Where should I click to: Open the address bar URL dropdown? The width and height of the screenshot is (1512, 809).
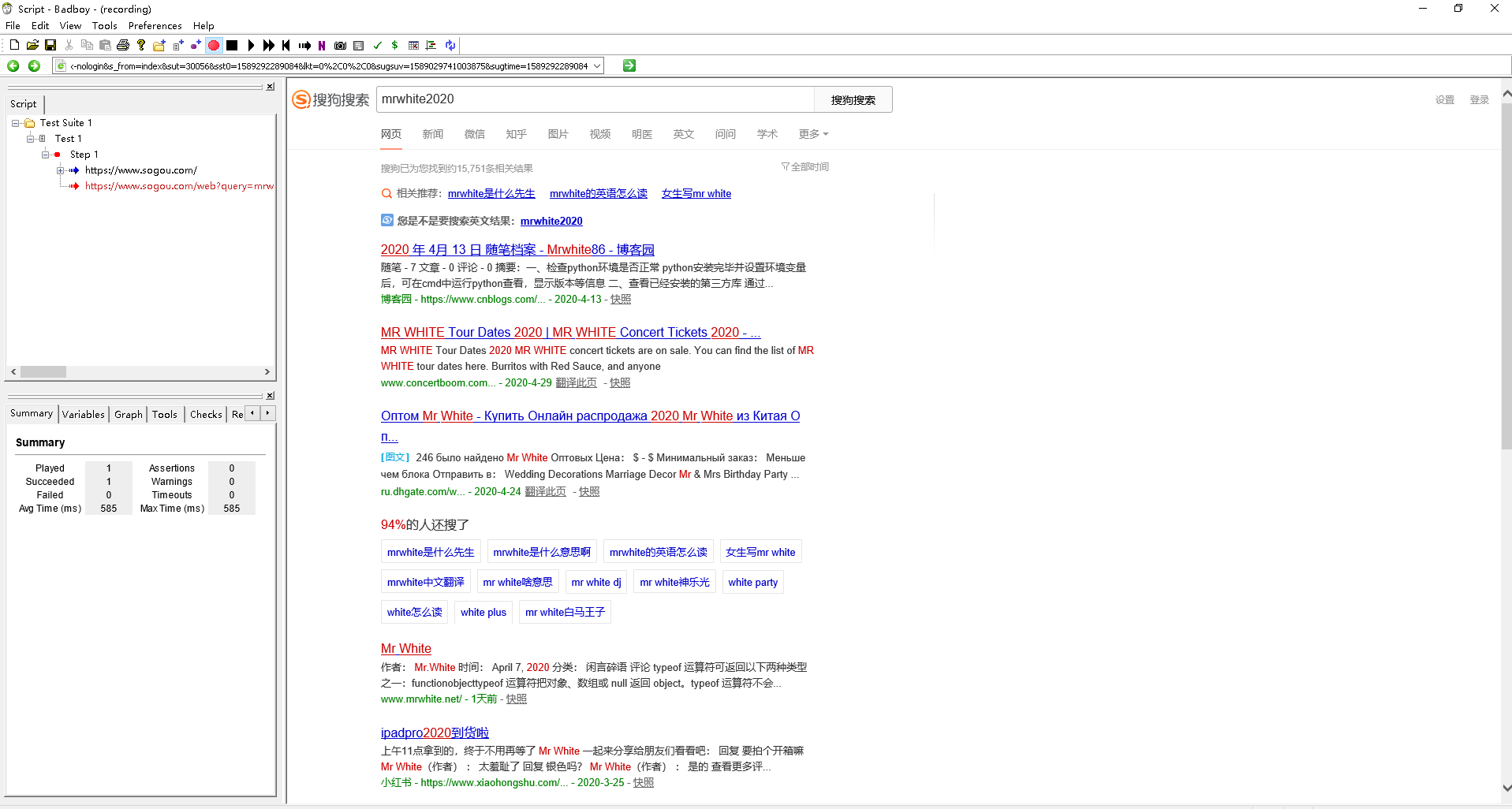[x=597, y=66]
